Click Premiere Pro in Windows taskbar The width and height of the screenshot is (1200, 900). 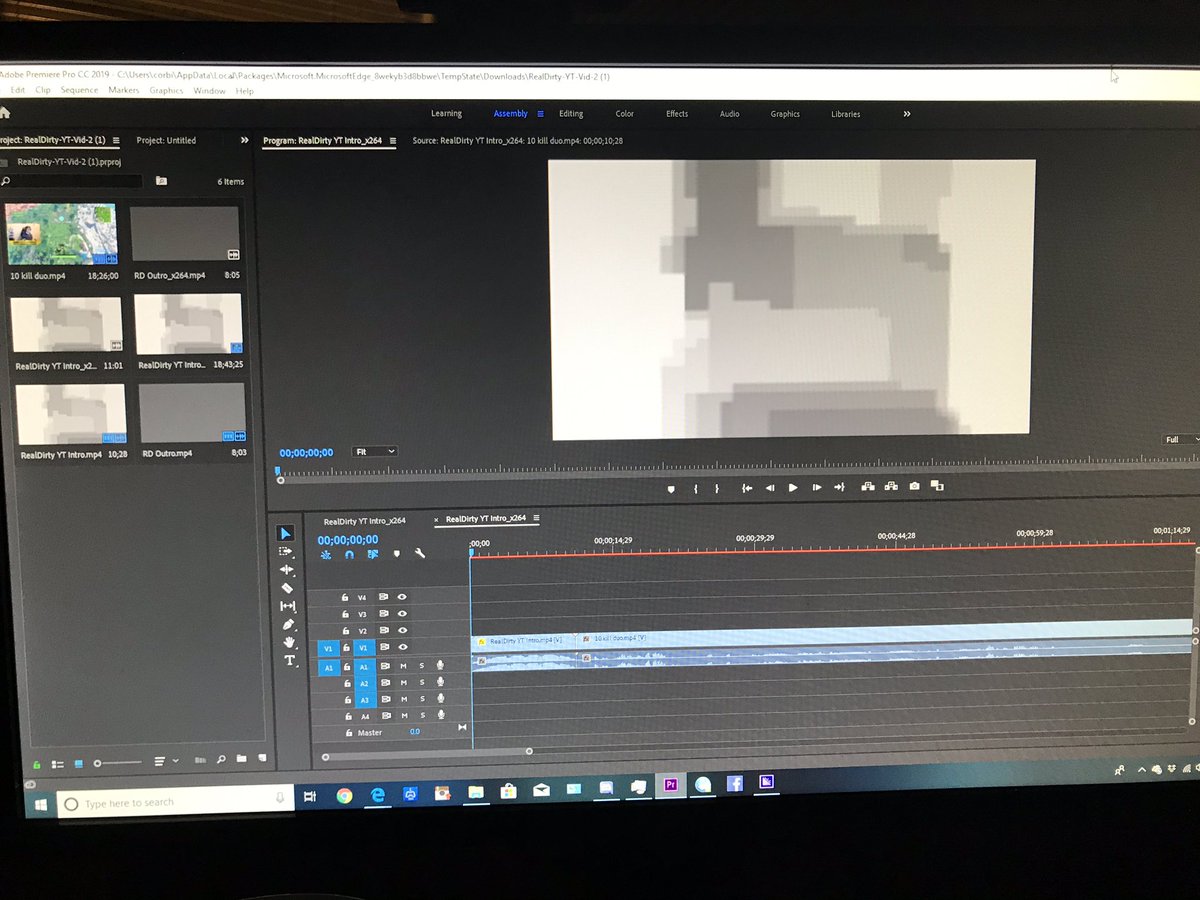pyautogui.click(x=671, y=785)
